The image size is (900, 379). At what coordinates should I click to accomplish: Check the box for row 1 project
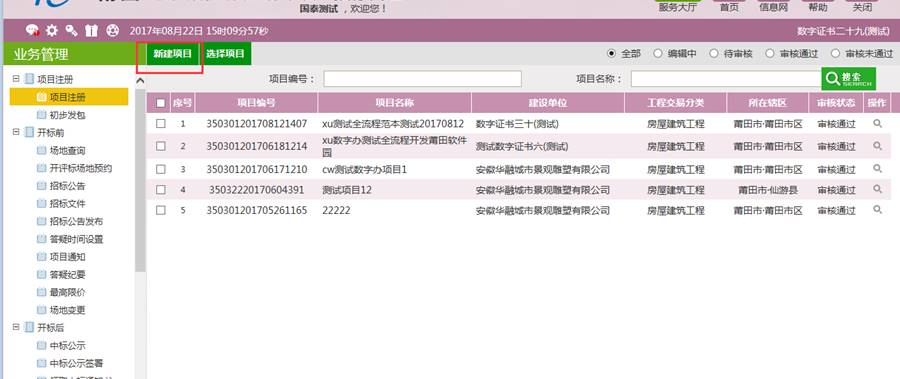(x=161, y=123)
